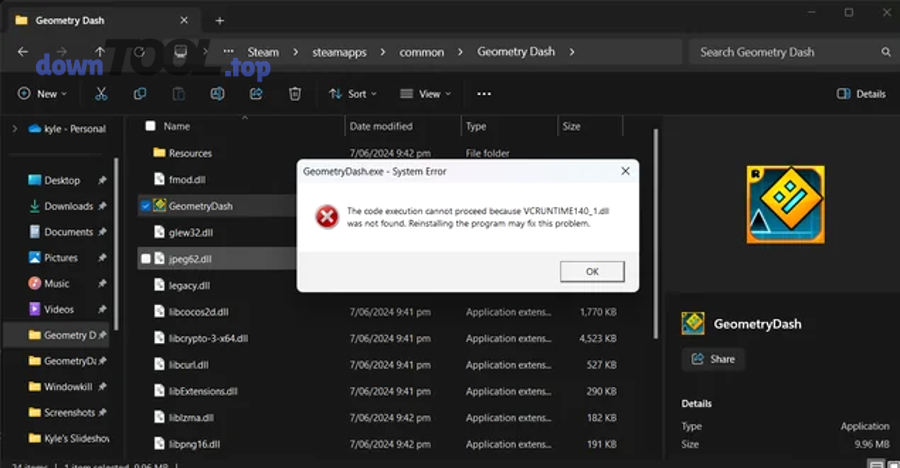Screen dimensions: 900x468
Task: Expand the kyle - Personal OneDrive node
Action: [15, 129]
